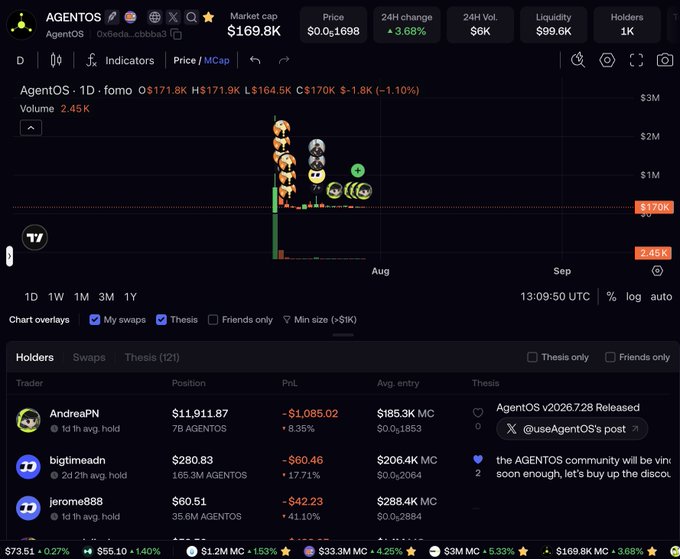Undo last chart action
Screen dimensions: 680x559
click(255, 60)
